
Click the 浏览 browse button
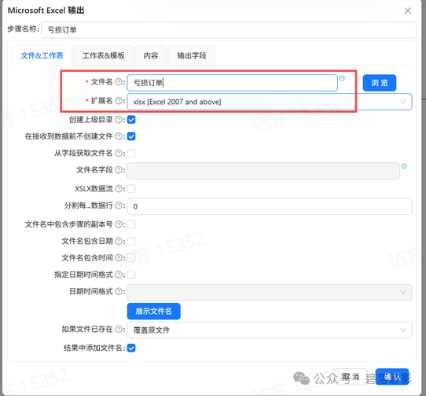[x=379, y=83]
